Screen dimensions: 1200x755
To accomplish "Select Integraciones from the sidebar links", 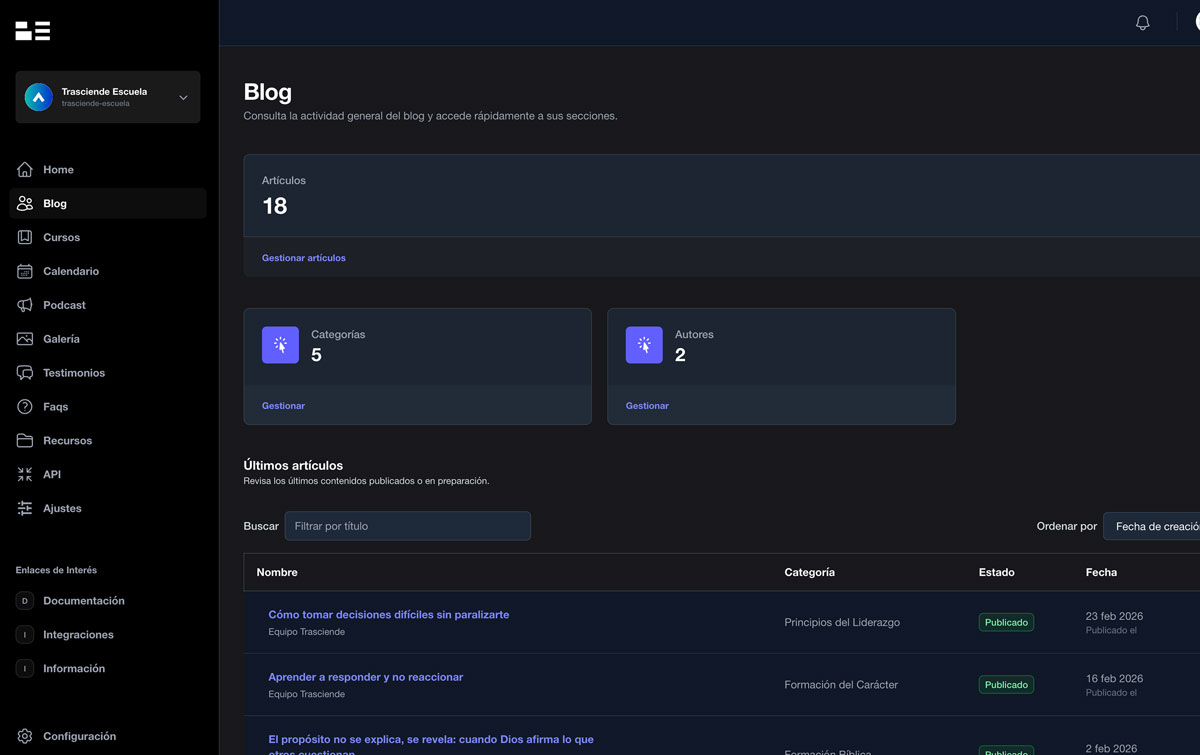I will (x=77, y=634).
